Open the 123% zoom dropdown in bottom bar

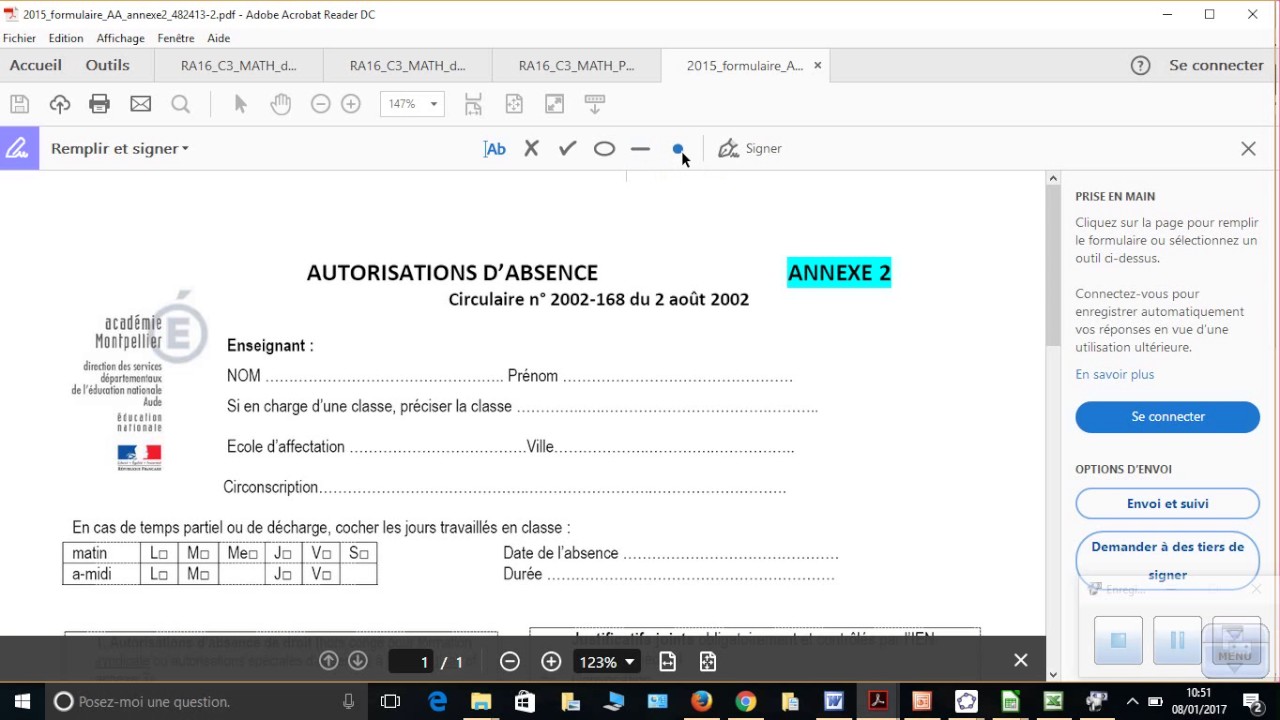(x=629, y=662)
